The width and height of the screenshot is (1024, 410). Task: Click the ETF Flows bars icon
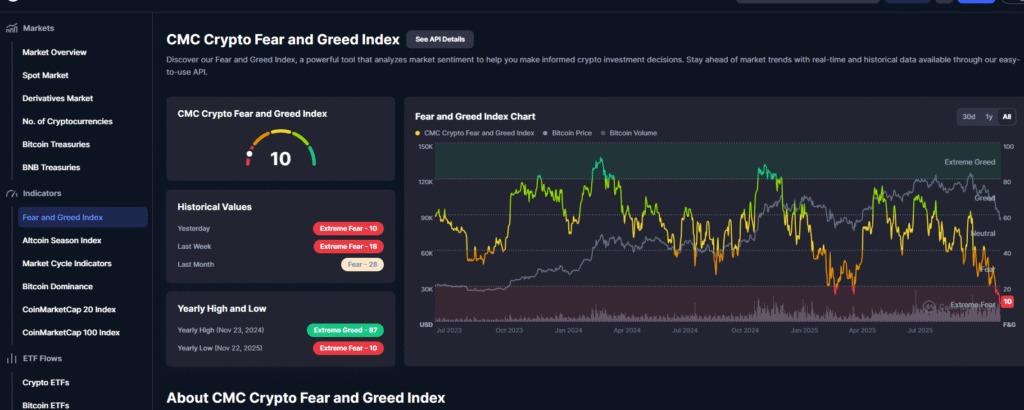pyautogui.click(x=12, y=358)
